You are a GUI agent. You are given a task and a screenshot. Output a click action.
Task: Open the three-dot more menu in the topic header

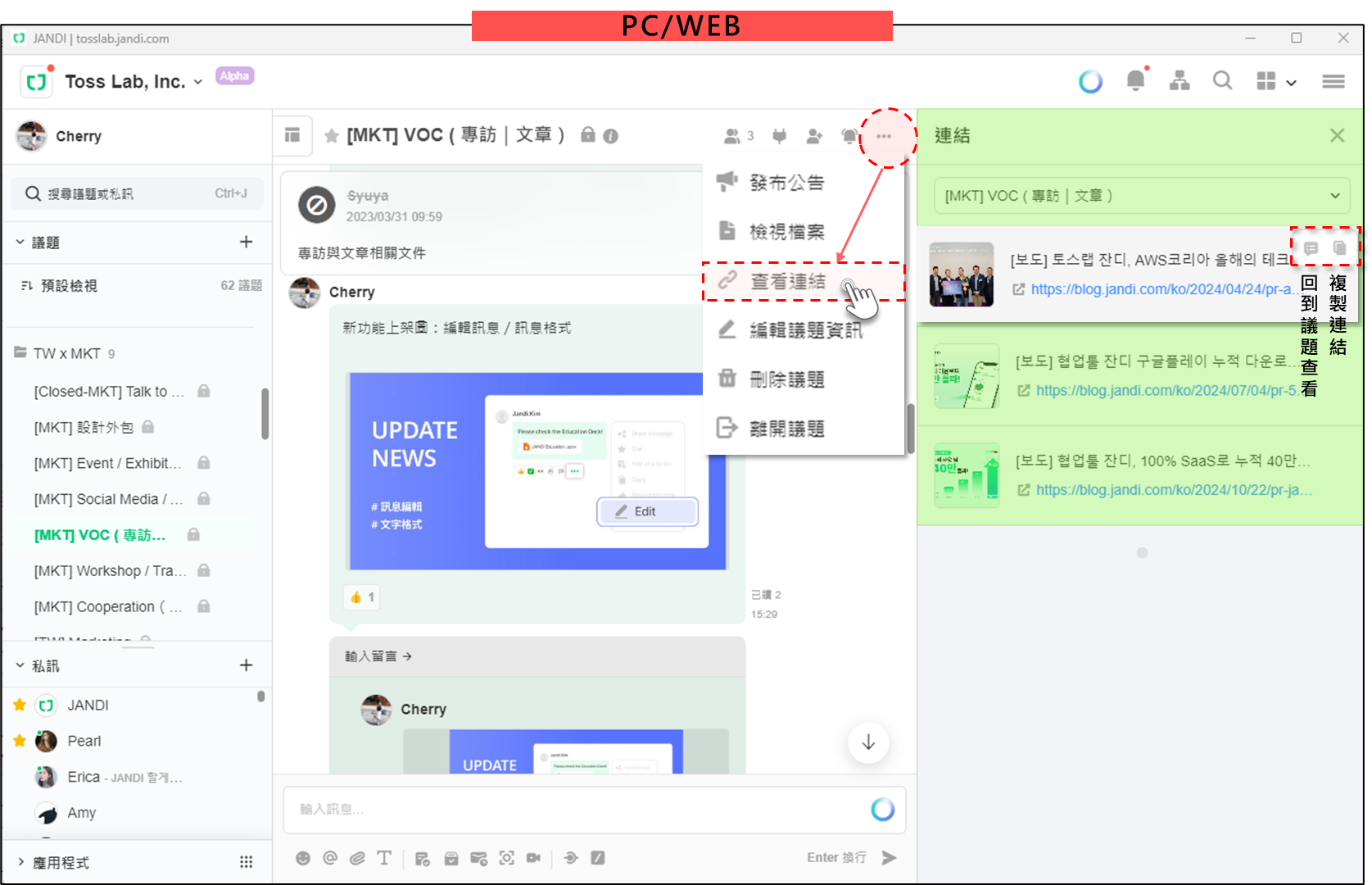point(884,136)
